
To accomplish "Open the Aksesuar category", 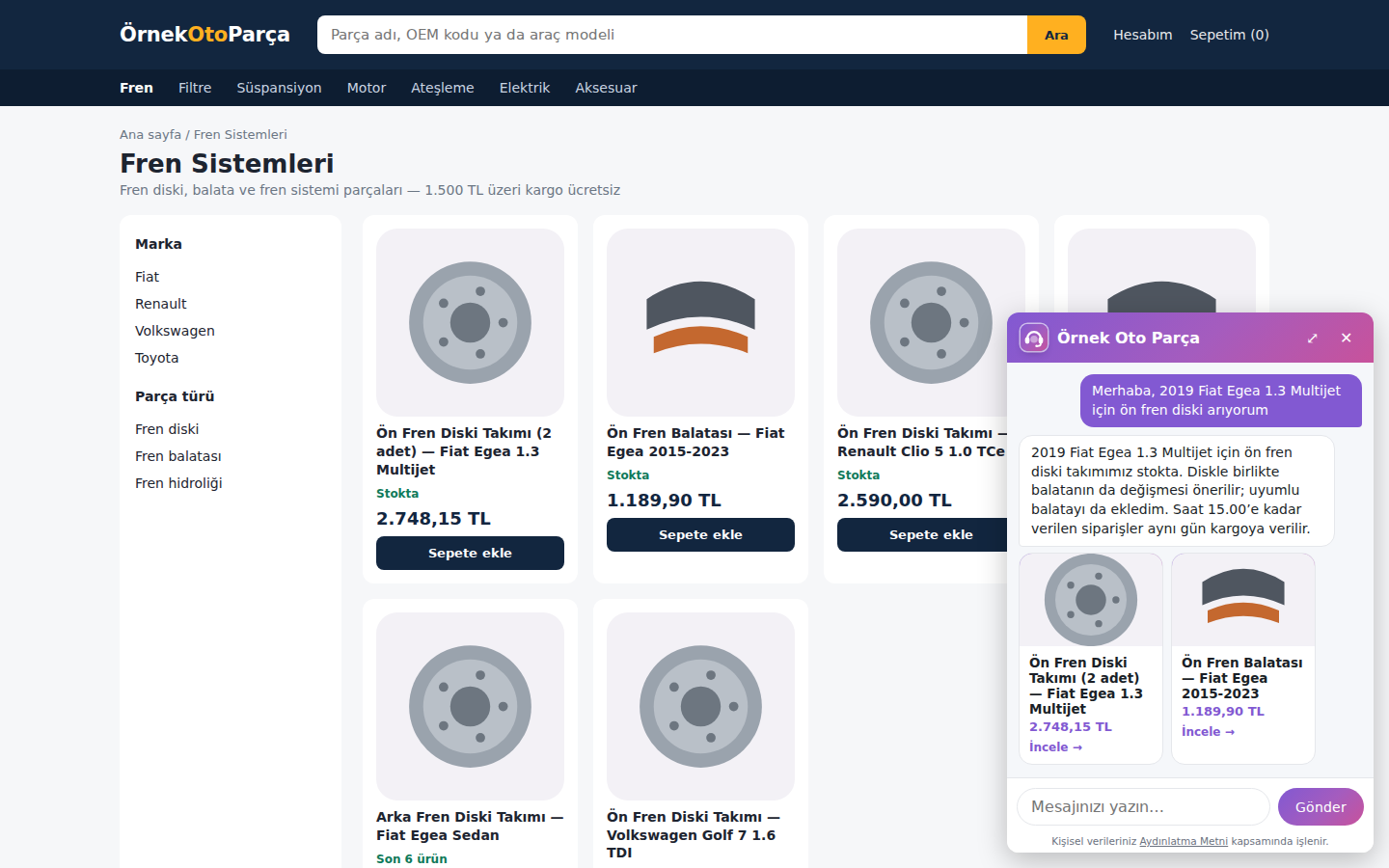I will (x=606, y=88).
